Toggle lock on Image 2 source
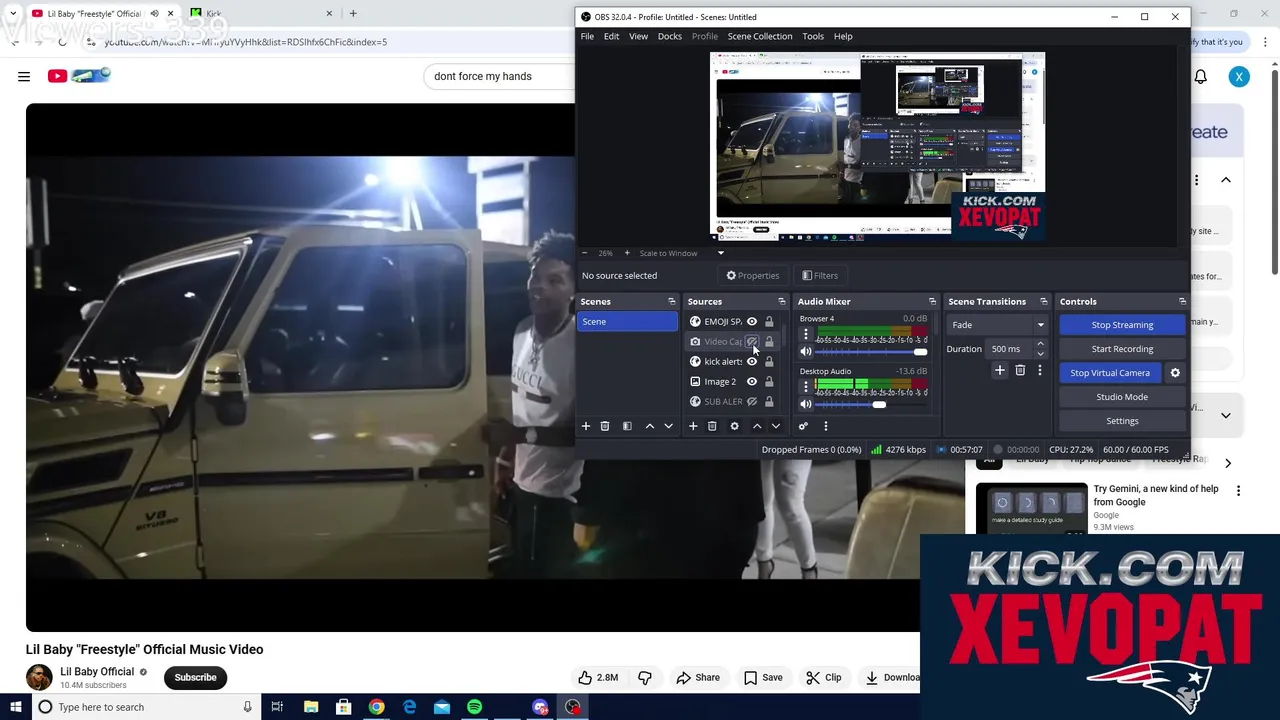The image size is (1280, 720). pyautogui.click(x=769, y=382)
